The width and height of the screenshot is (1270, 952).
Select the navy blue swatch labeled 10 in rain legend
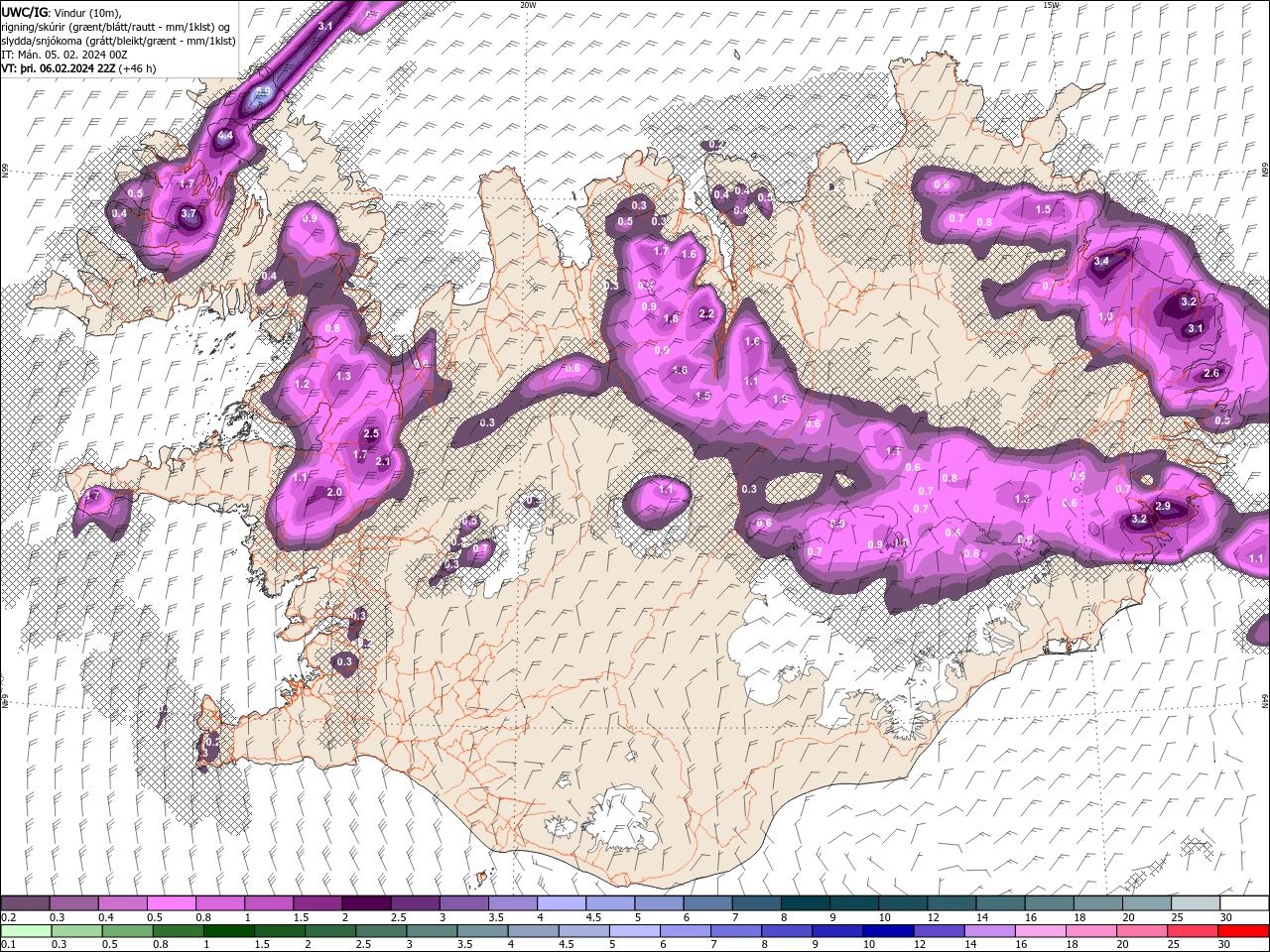887,930
